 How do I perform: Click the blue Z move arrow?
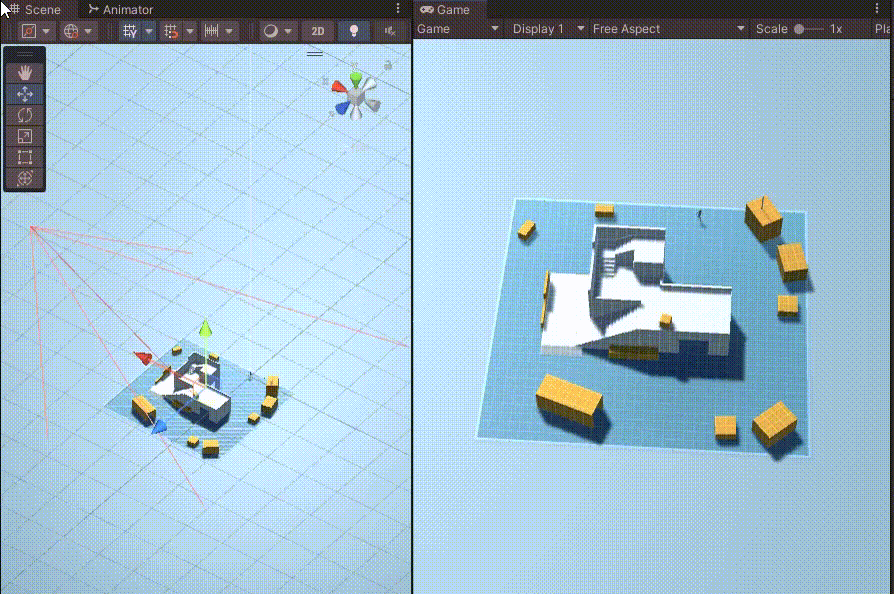coord(159,427)
